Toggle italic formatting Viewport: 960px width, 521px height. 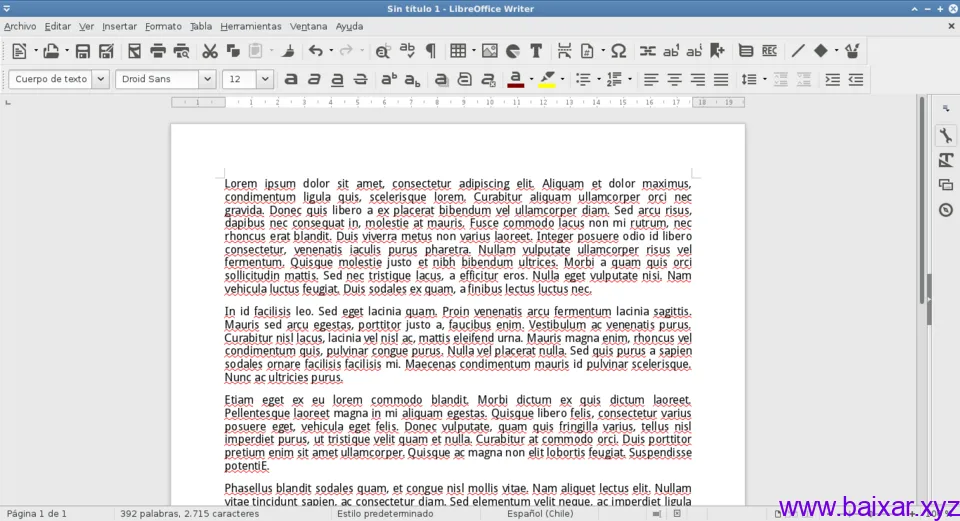point(314,80)
